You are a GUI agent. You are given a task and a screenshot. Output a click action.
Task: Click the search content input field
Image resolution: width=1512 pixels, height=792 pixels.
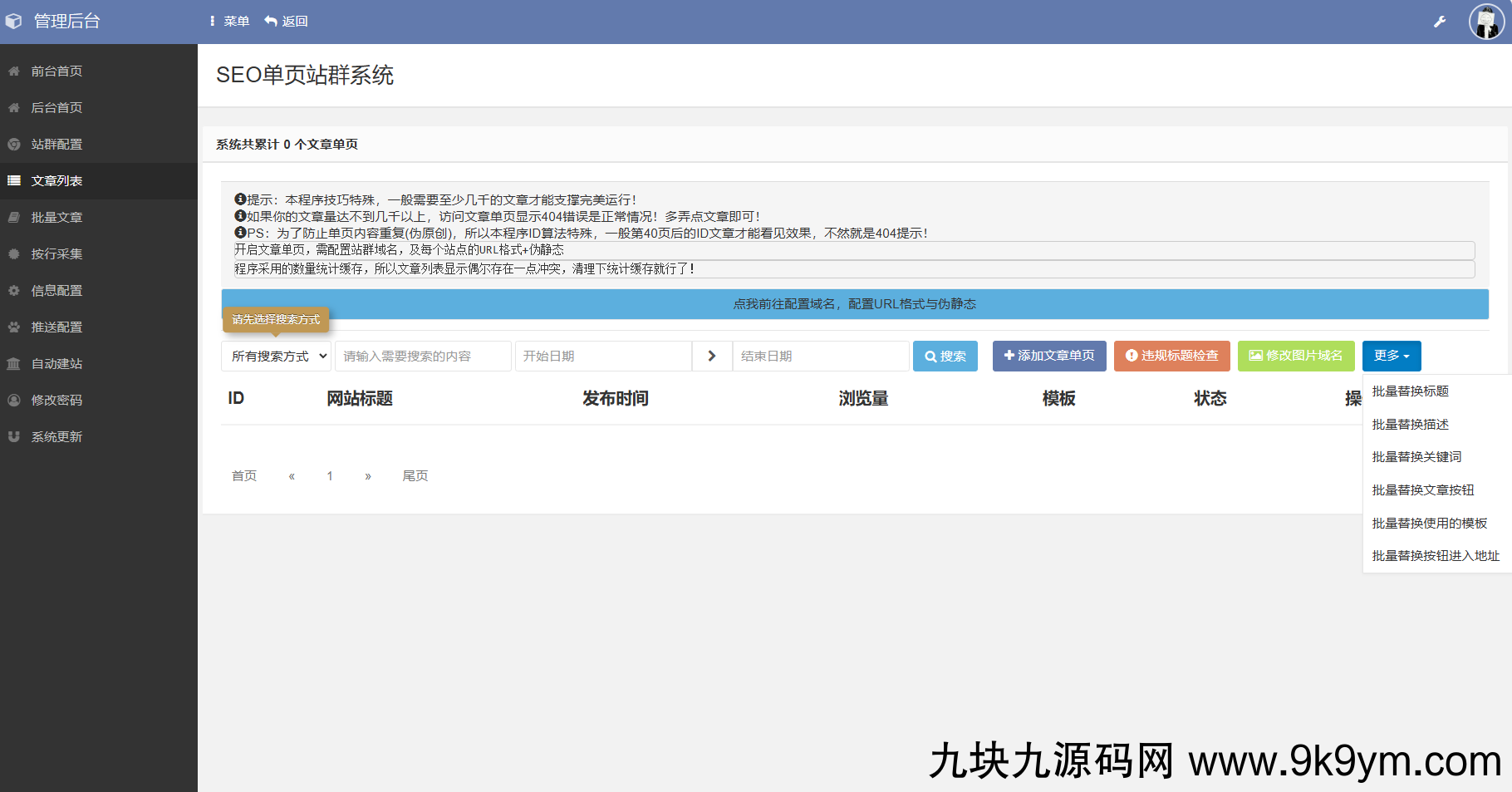pyautogui.click(x=423, y=356)
